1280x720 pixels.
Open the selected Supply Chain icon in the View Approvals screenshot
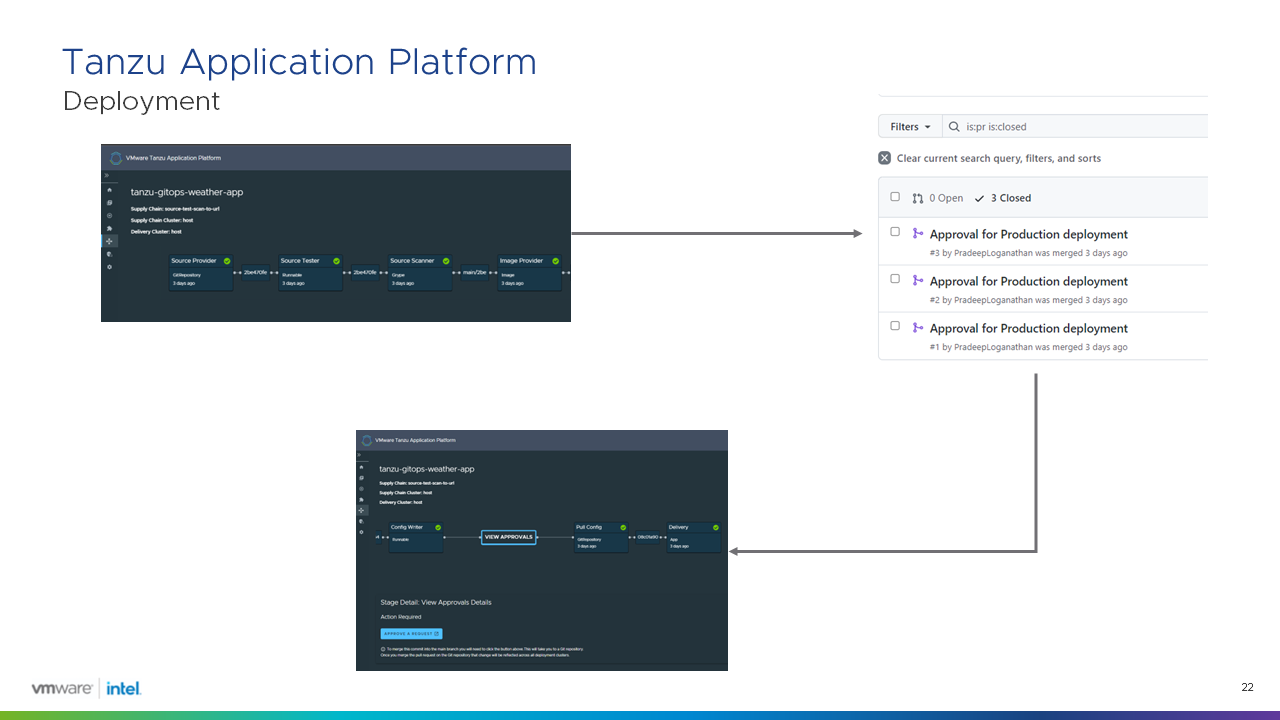pyautogui.click(x=361, y=510)
